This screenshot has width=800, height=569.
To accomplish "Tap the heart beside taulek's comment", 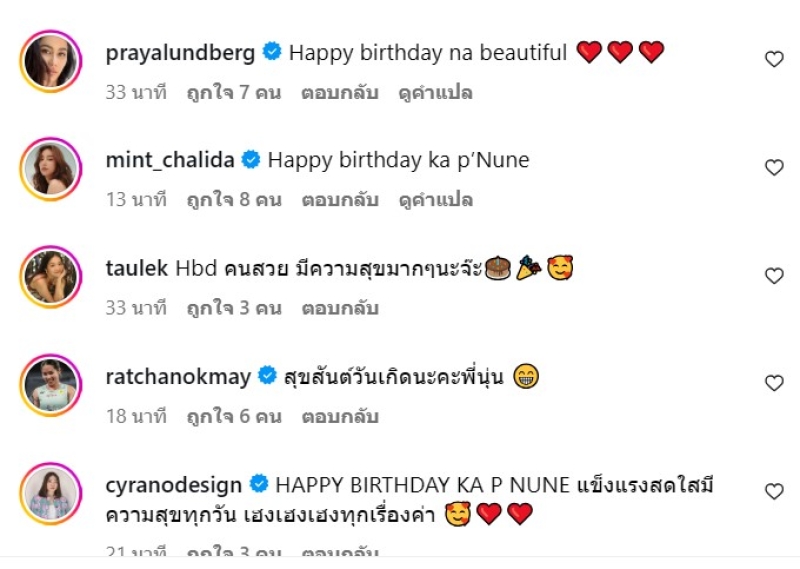I will point(774,276).
